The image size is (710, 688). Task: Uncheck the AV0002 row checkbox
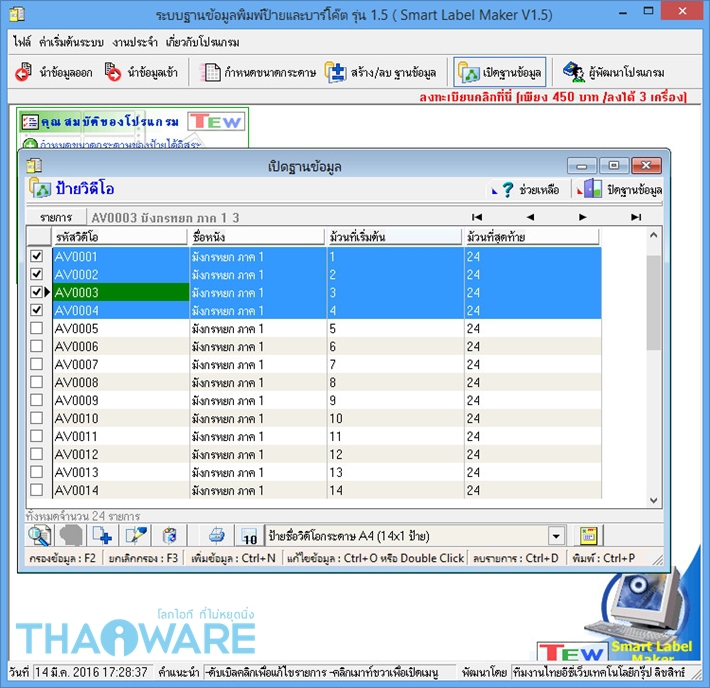pos(37,274)
